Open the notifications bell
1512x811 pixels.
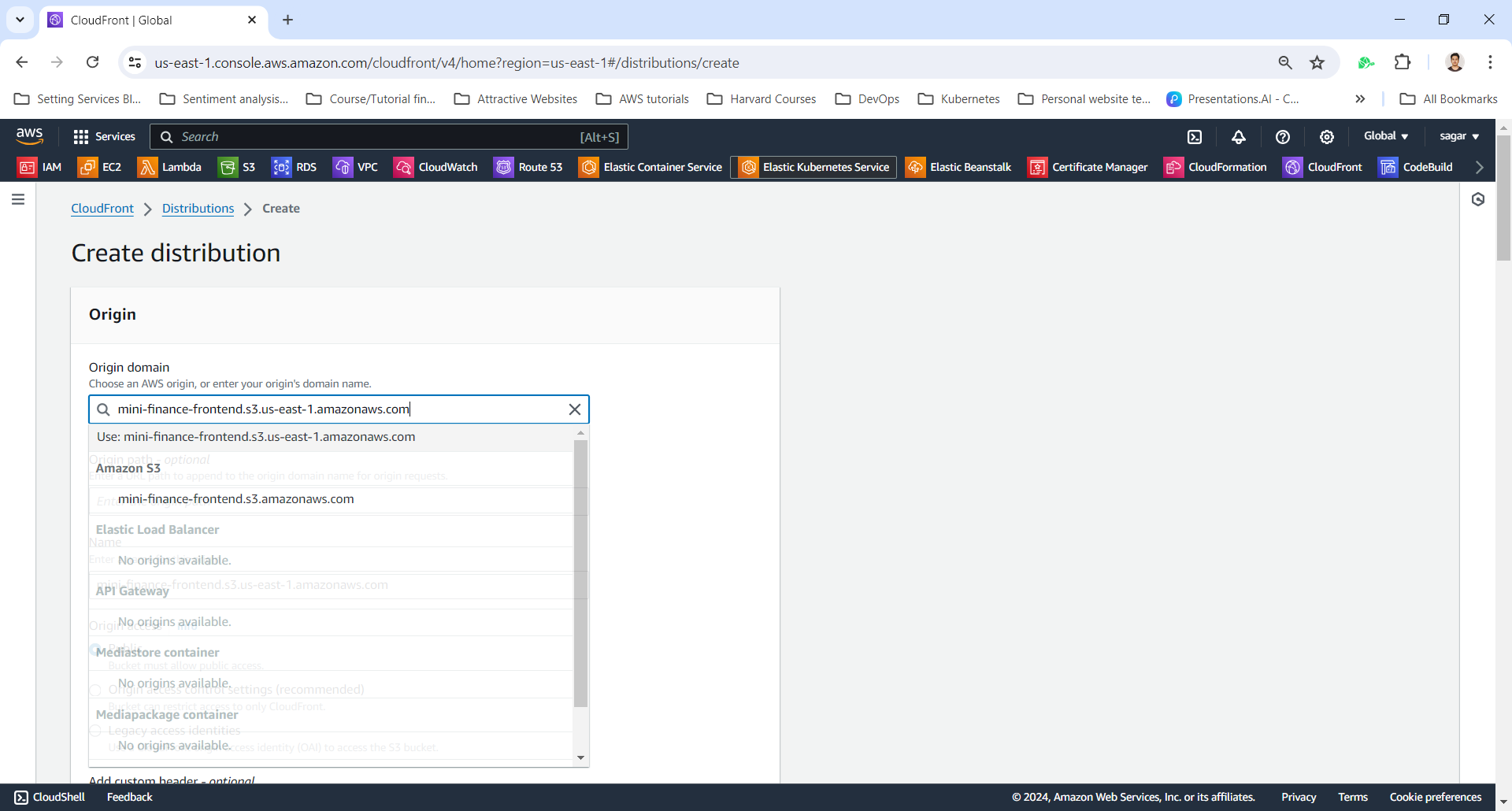(1239, 137)
